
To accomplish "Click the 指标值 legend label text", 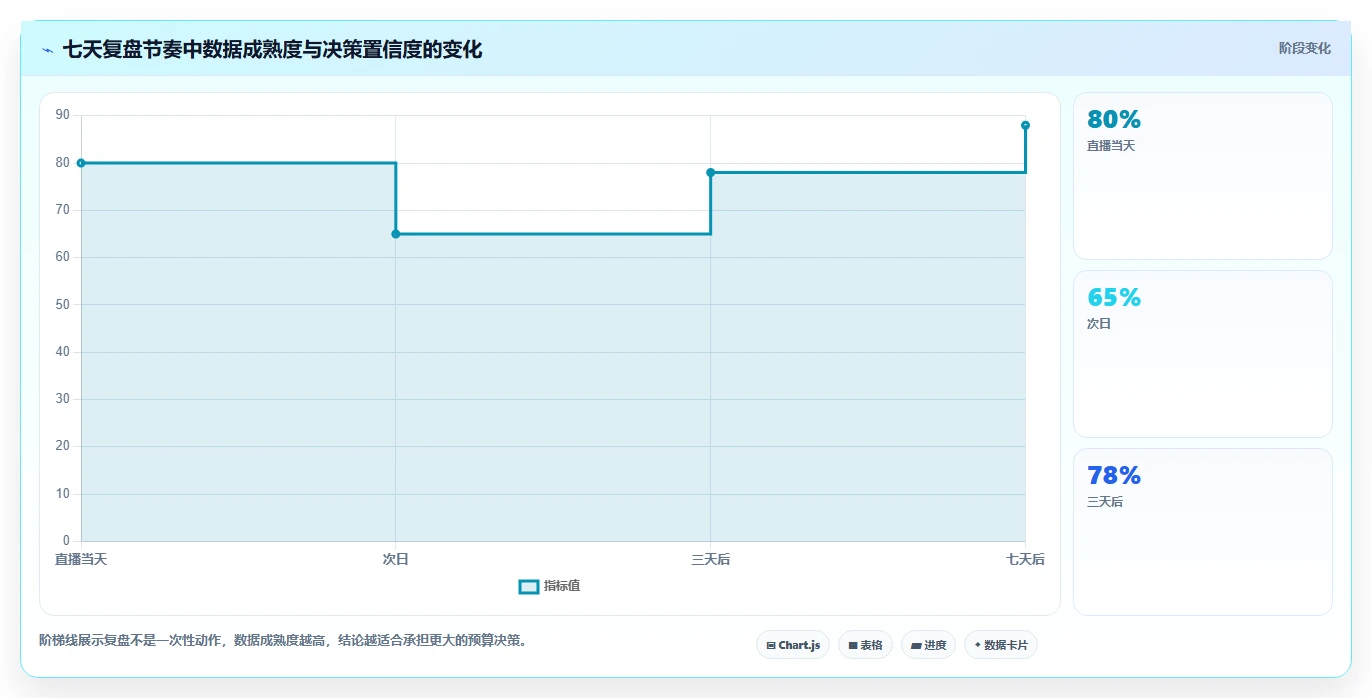I will point(562,586).
